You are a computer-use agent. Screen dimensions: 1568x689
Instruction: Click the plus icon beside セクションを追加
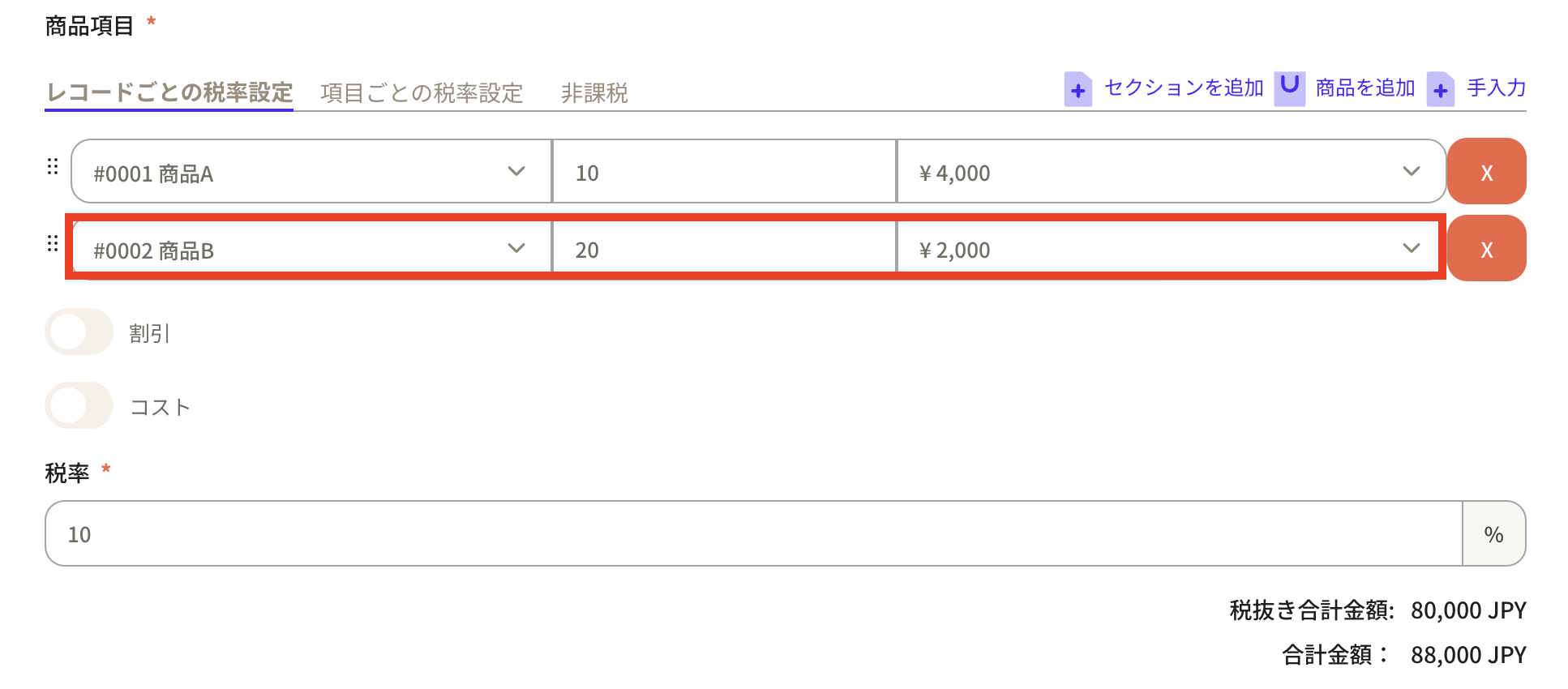pos(1077,89)
